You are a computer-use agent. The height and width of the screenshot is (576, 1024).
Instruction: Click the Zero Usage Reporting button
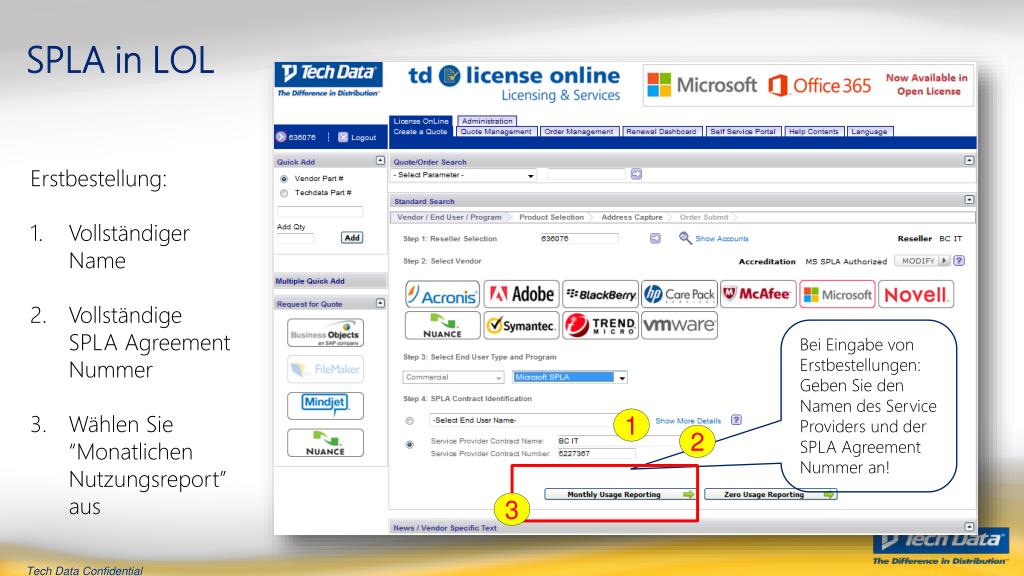[x=770, y=494]
